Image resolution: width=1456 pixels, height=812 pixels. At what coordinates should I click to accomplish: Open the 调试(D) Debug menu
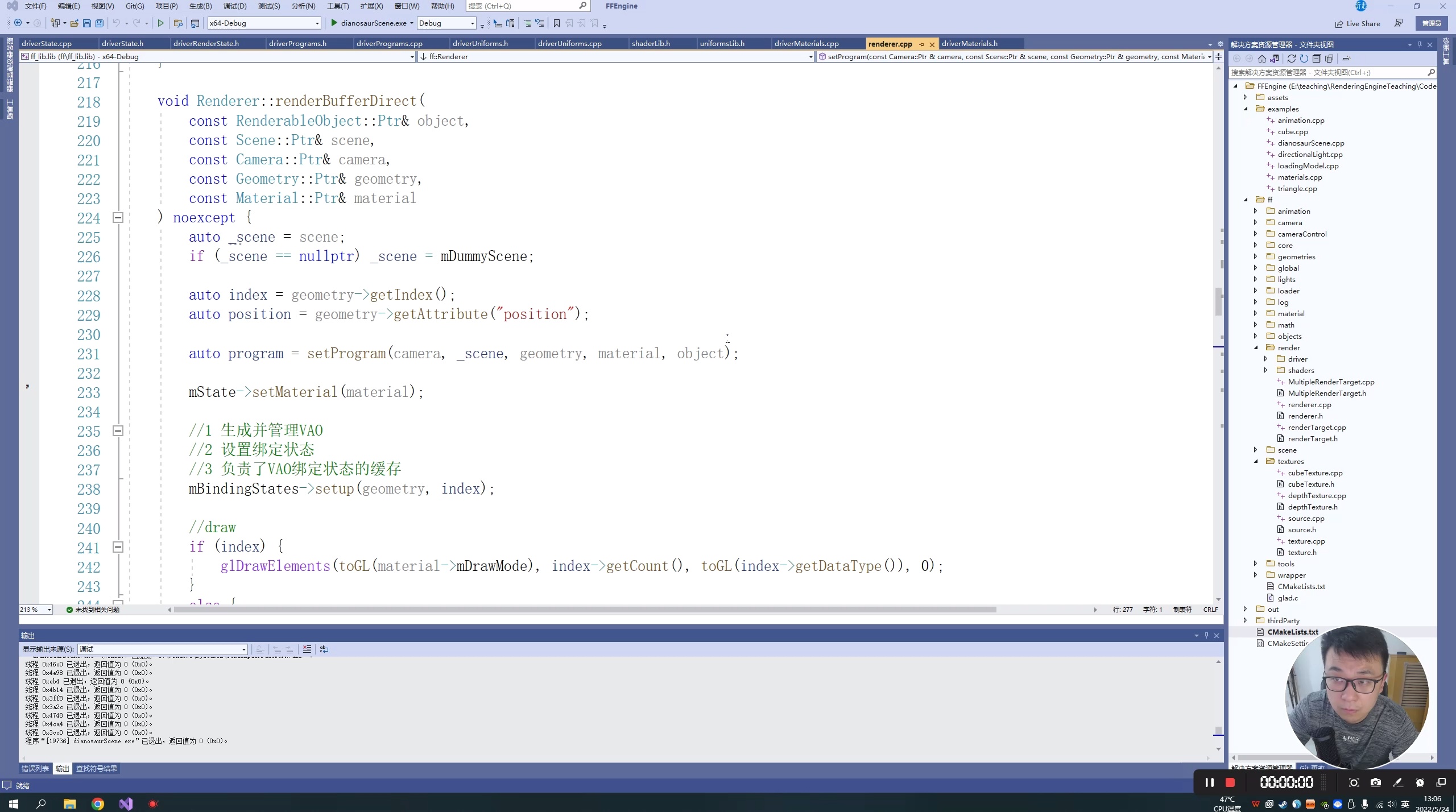click(235, 6)
